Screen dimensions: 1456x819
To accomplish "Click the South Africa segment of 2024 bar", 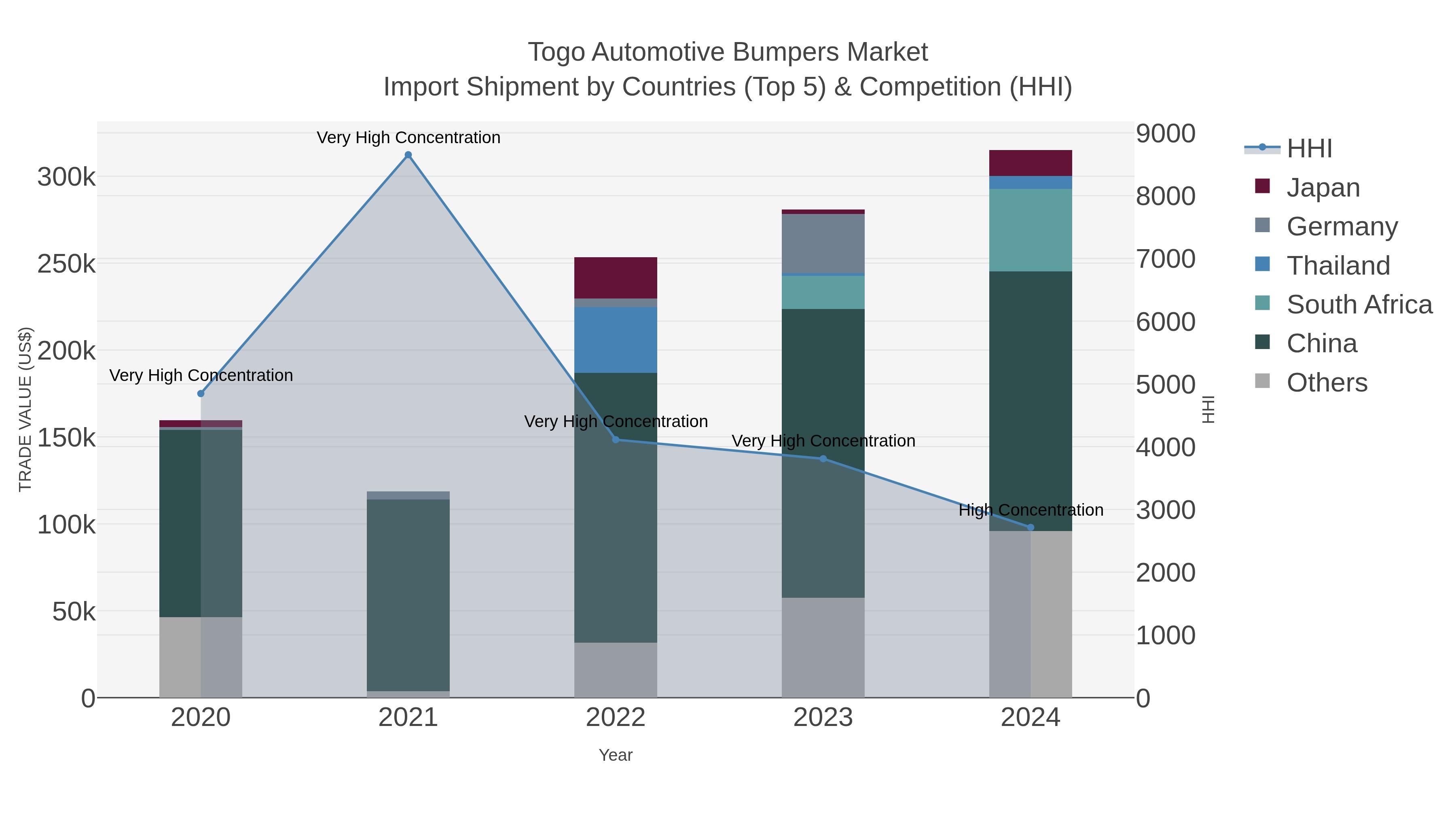I will click(1031, 230).
